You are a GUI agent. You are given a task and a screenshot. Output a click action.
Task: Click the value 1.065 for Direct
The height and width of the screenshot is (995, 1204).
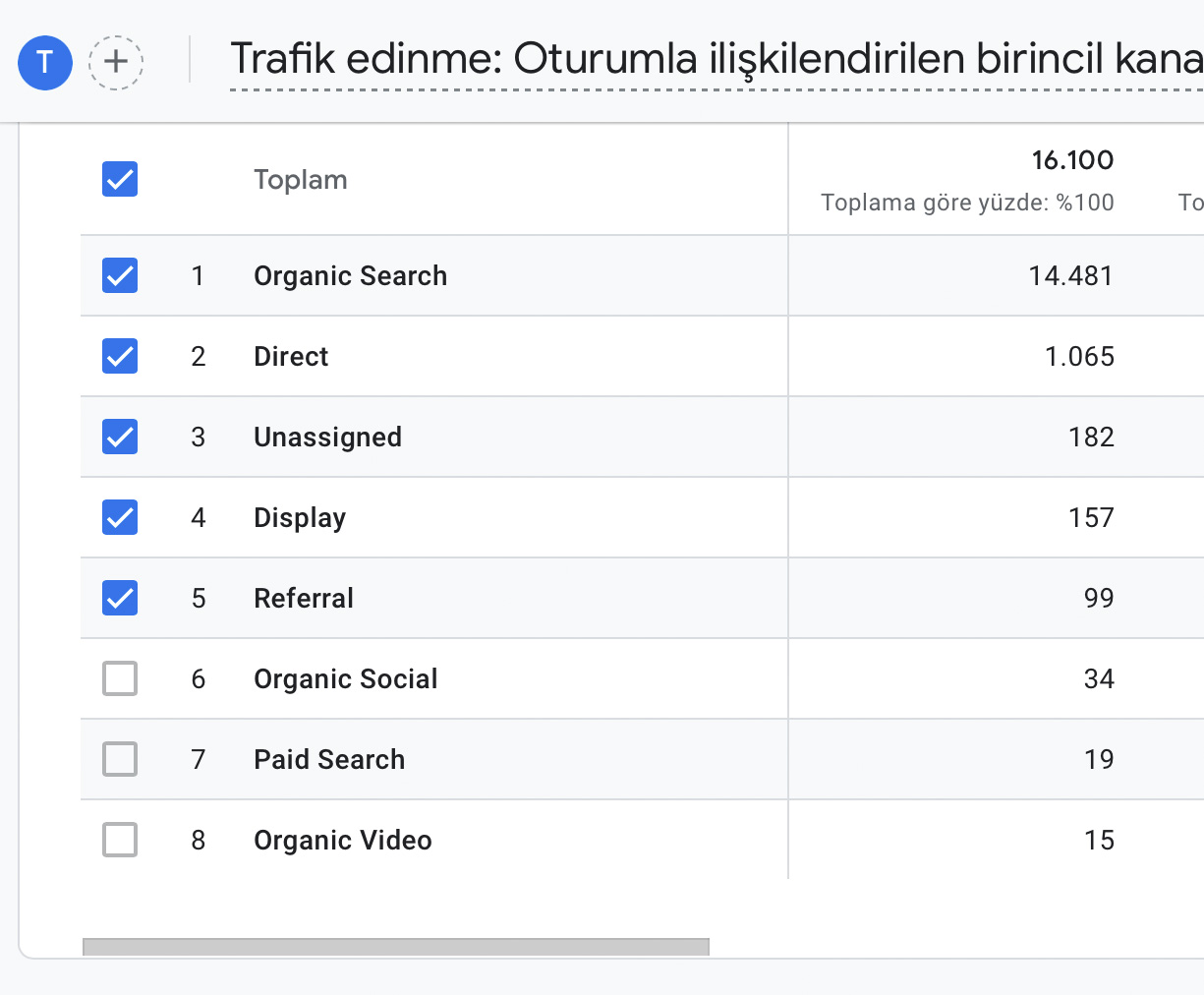(x=1079, y=357)
